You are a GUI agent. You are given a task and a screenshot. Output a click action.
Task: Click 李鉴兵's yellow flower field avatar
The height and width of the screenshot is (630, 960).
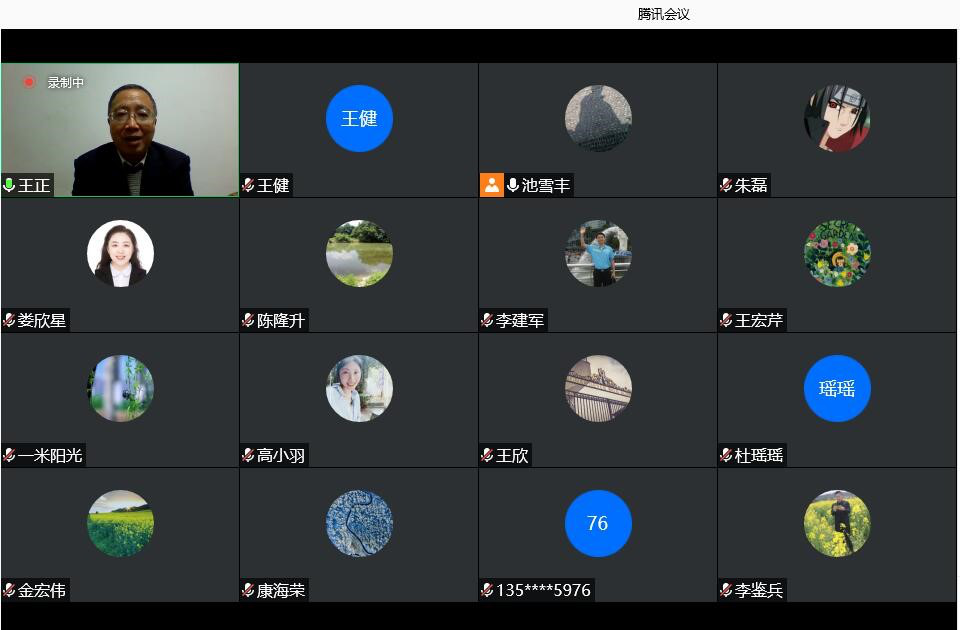tap(837, 523)
